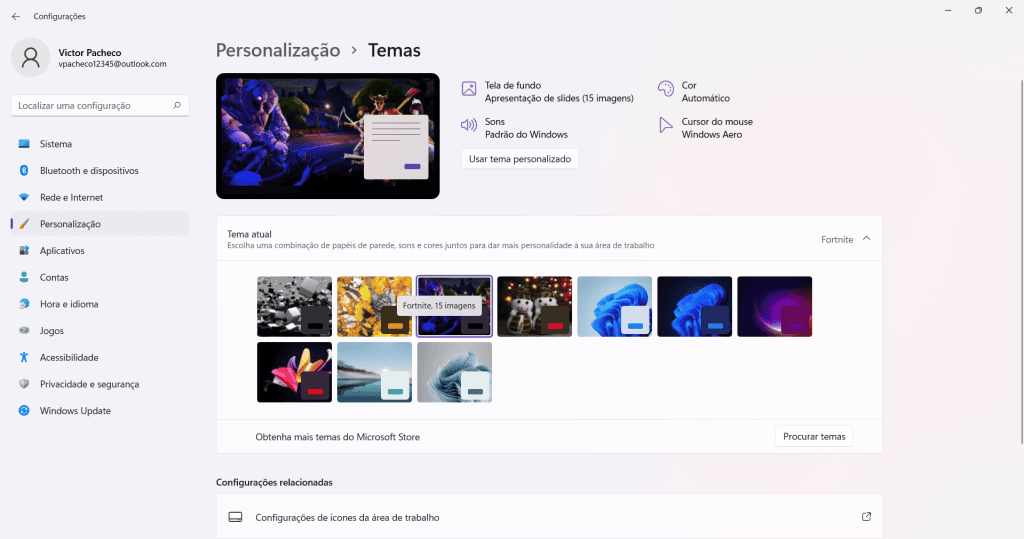Select Aplicativos in the sidebar

[x=100, y=250]
